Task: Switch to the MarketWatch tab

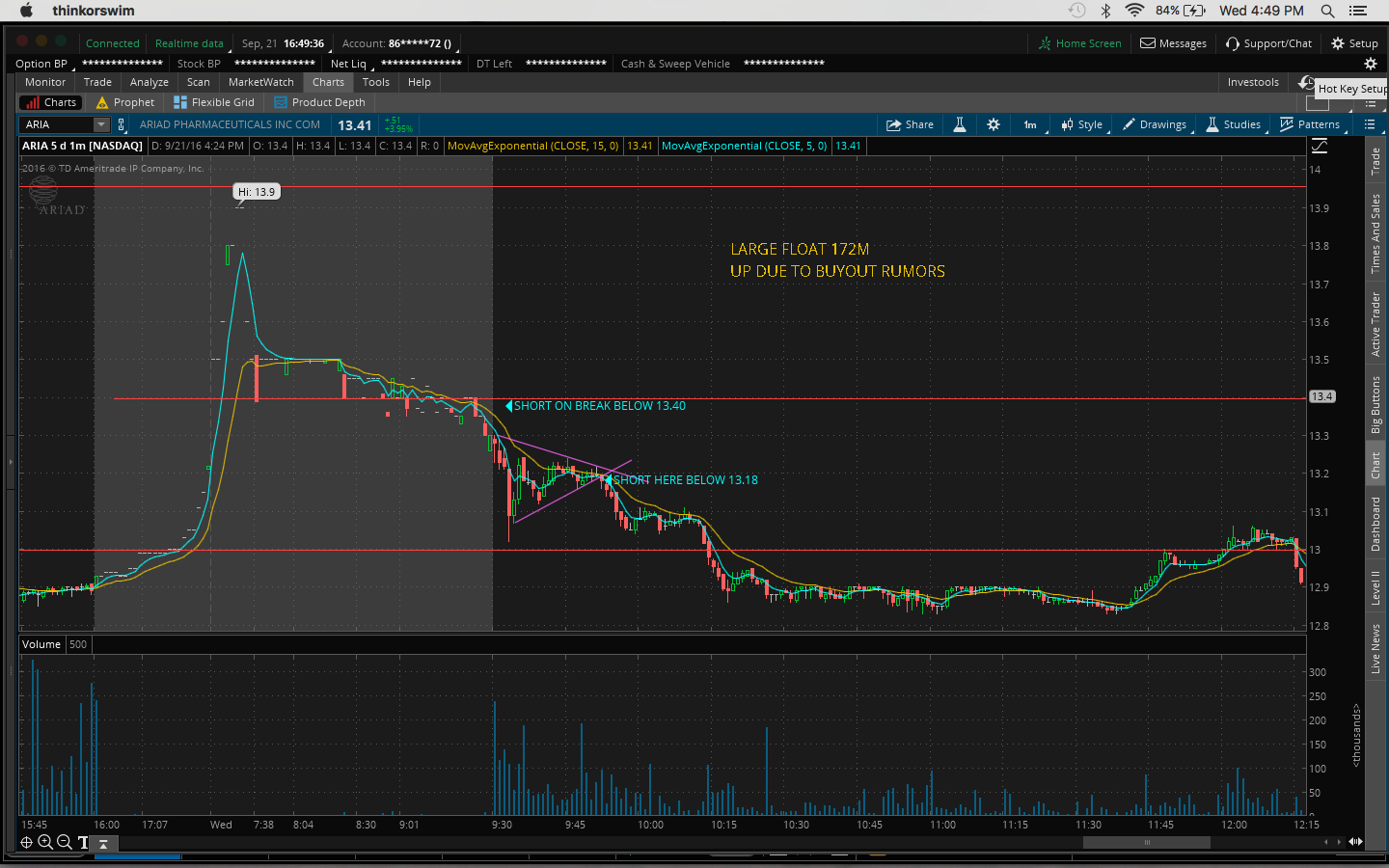Action: (x=261, y=82)
